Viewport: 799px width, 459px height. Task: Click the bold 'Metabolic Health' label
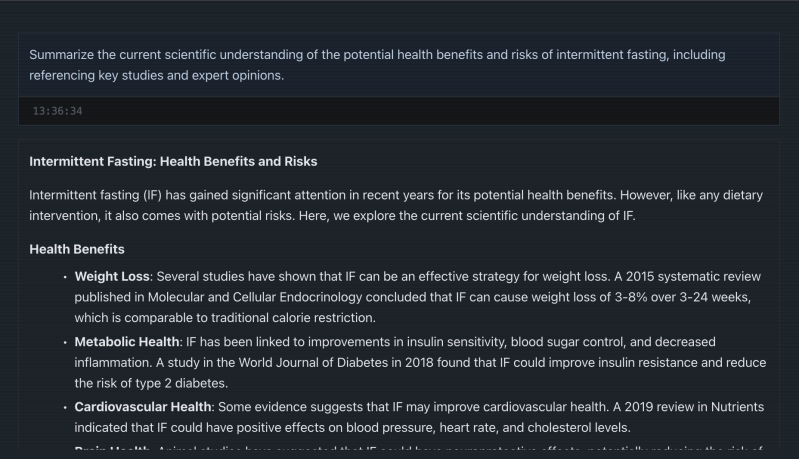tap(127, 342)
